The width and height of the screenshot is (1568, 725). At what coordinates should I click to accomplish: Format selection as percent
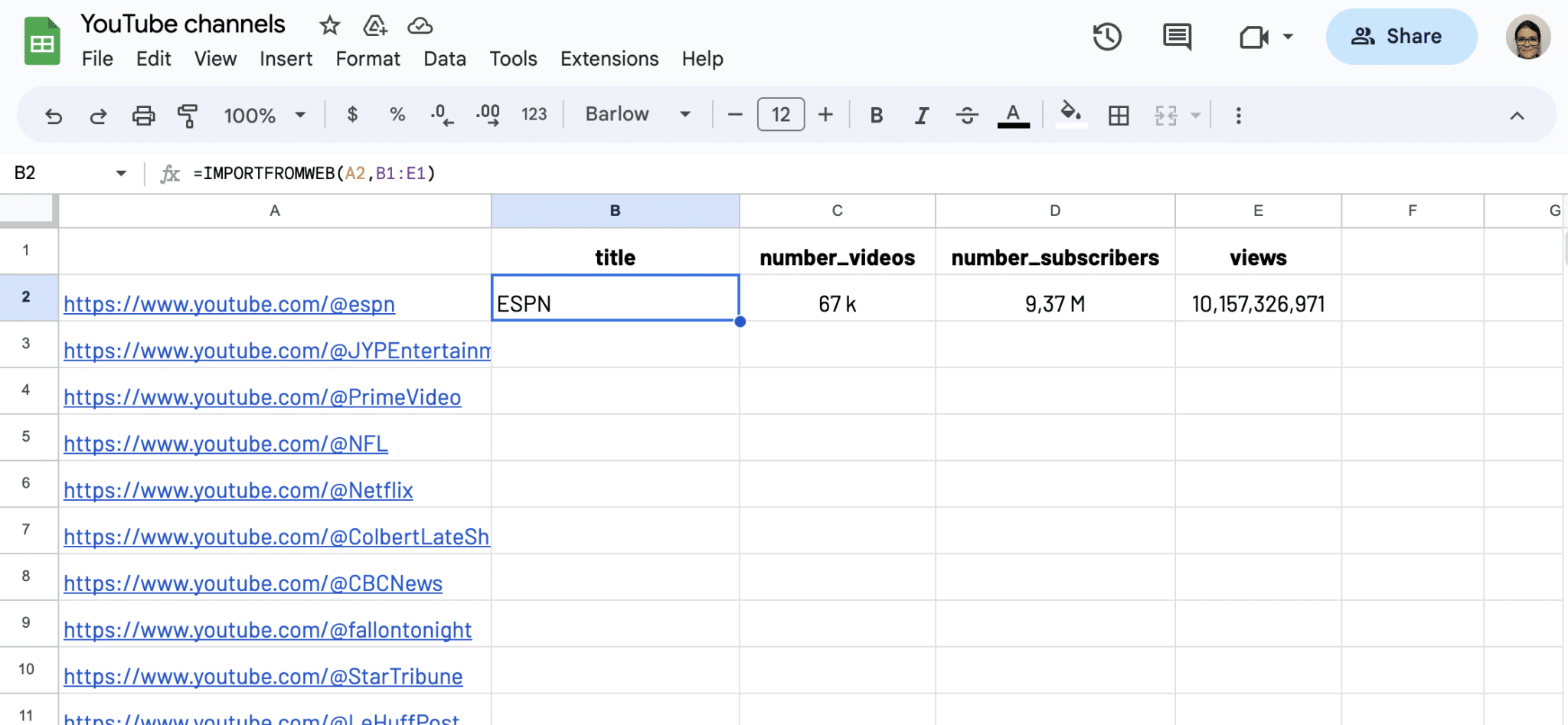(x=397, y=115)
